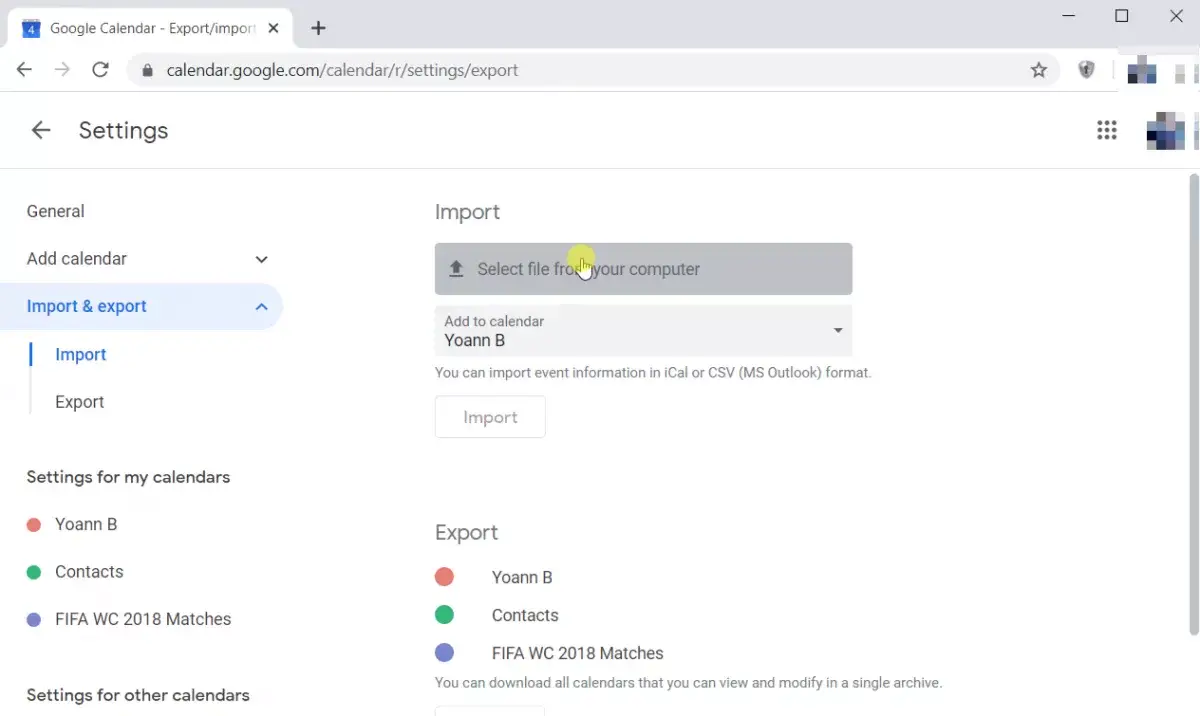This screenshot has height=716, width=1200.
Task: Open General settings
Action: pos(56,211)
